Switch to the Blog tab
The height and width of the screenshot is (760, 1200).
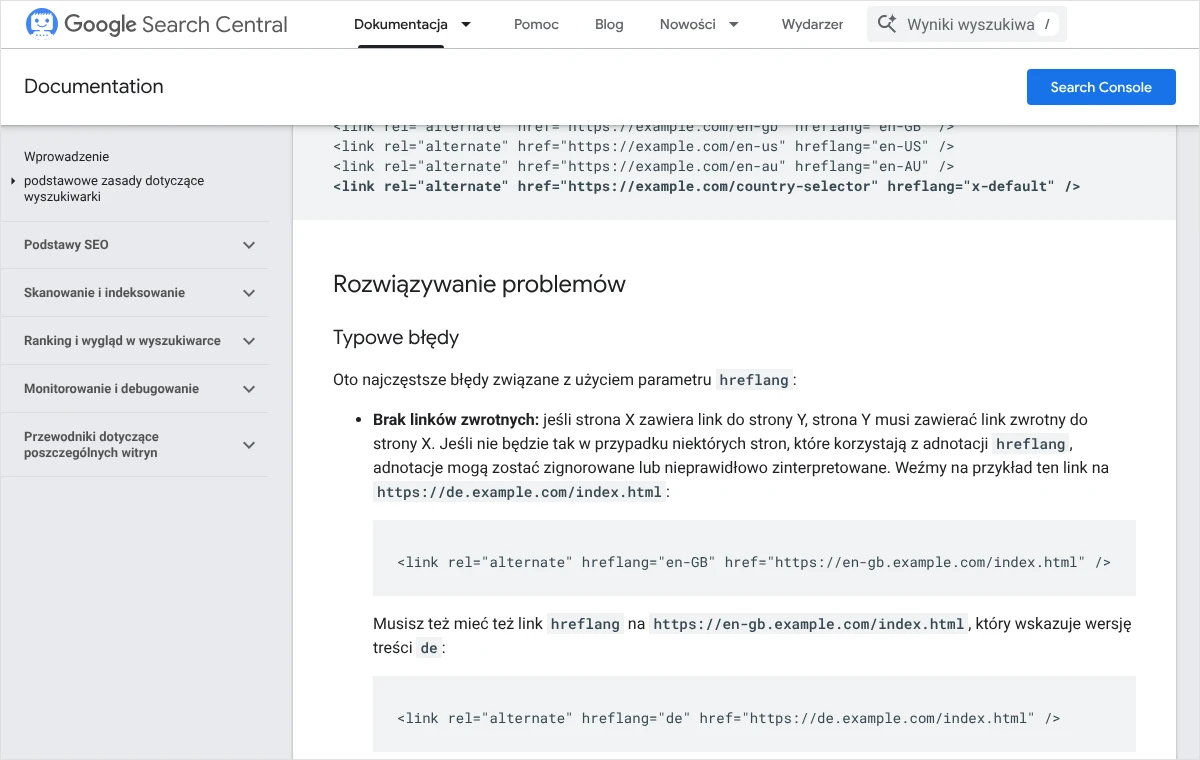(609, 24)
